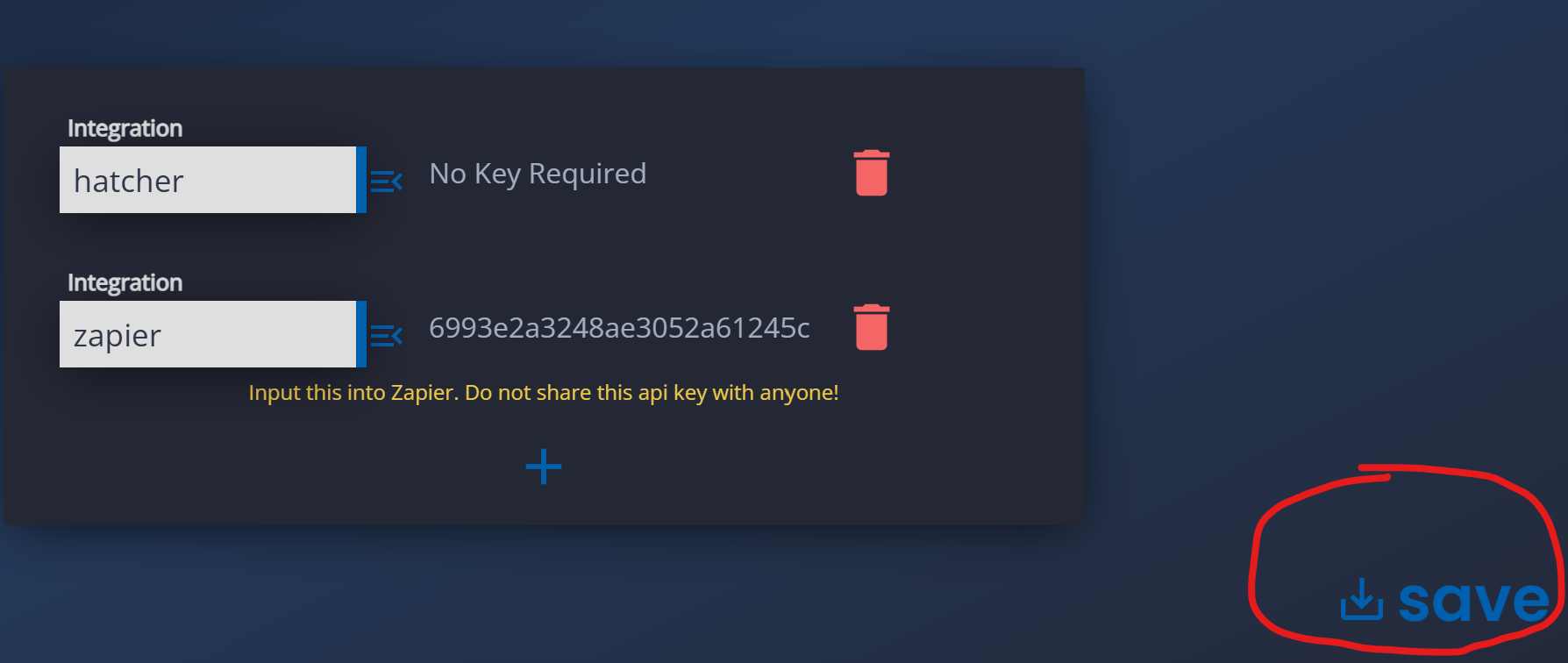Click the yellow Zapier warning message

[544, 392]
